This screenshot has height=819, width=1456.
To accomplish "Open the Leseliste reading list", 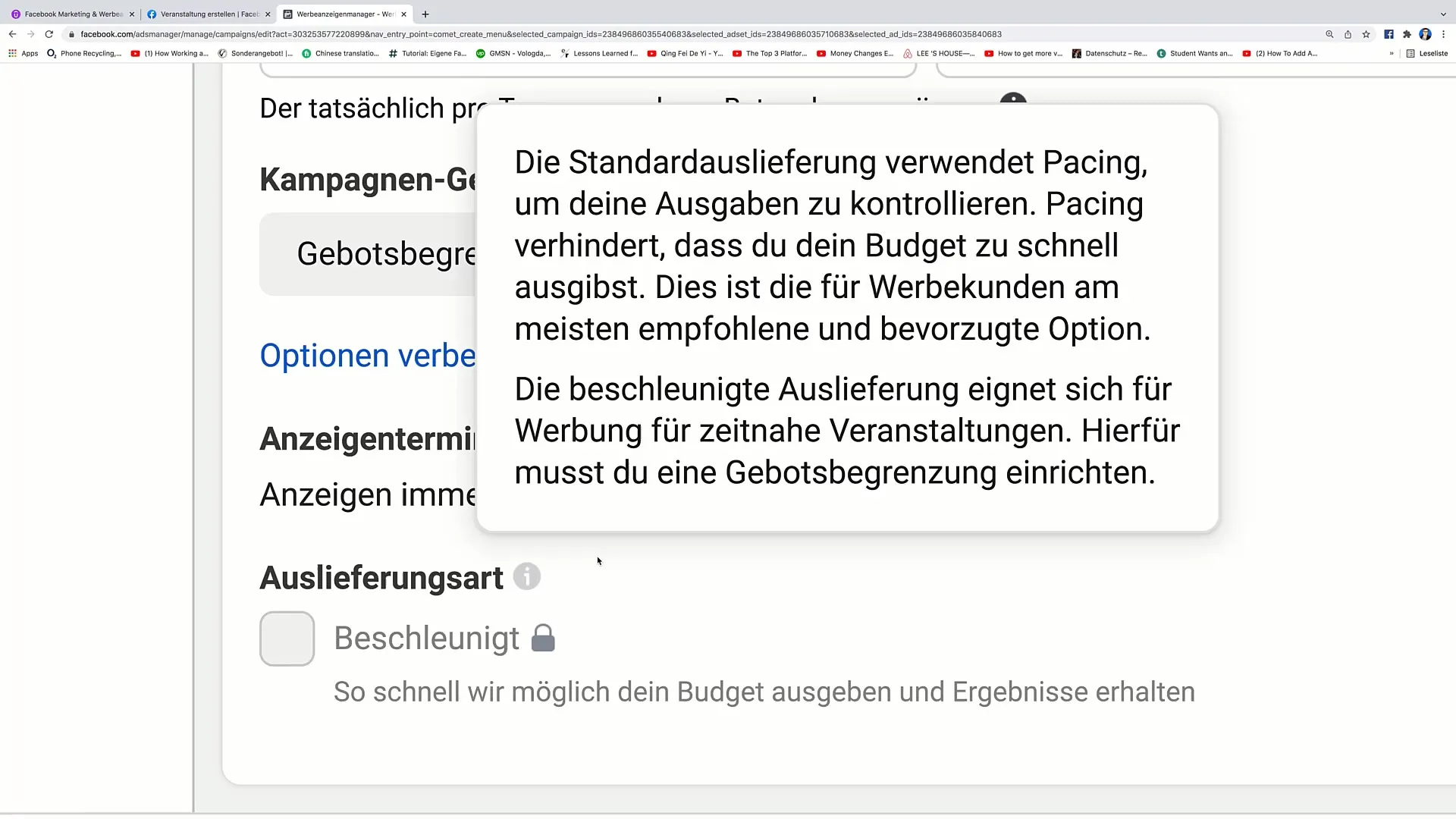I will 1427,54.
